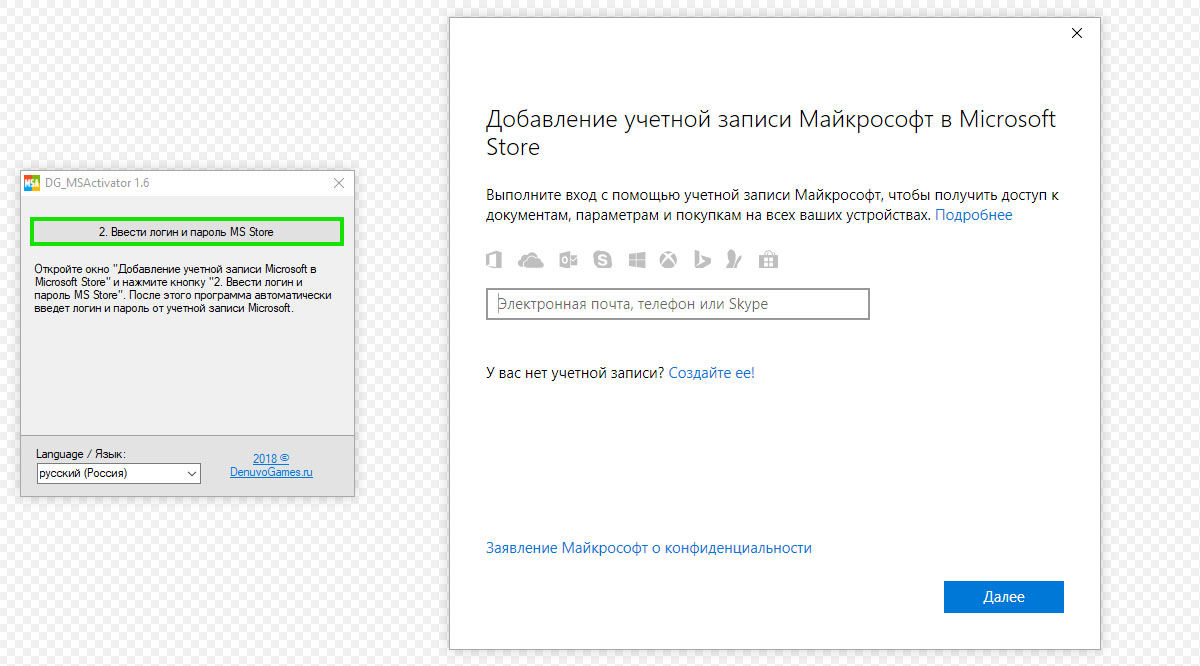Follow the 'Подробнее' link

point(973,215)
